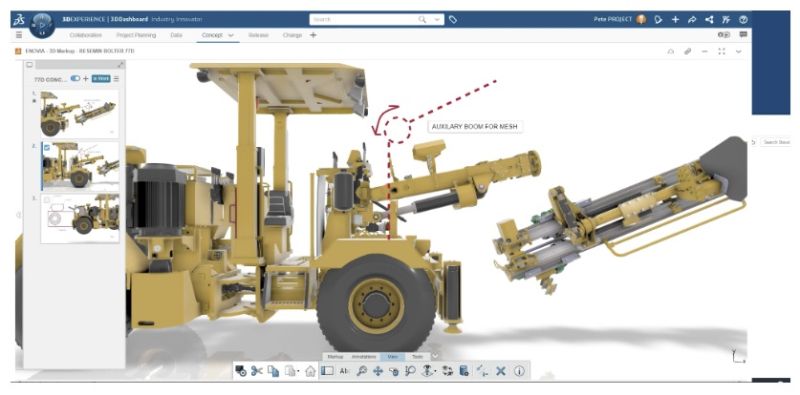Open the Annotations toolbar tab
800x395 pixels.
pyautogui.click(x=364, y=357)
